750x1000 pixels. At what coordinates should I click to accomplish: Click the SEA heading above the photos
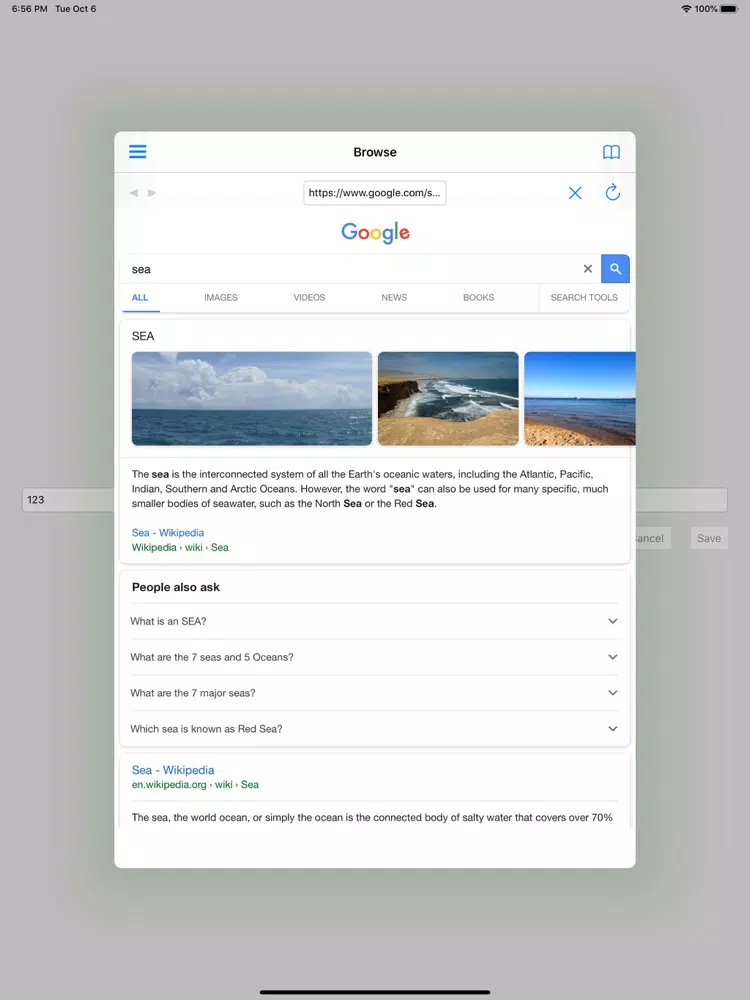click(x=143, y=336)
